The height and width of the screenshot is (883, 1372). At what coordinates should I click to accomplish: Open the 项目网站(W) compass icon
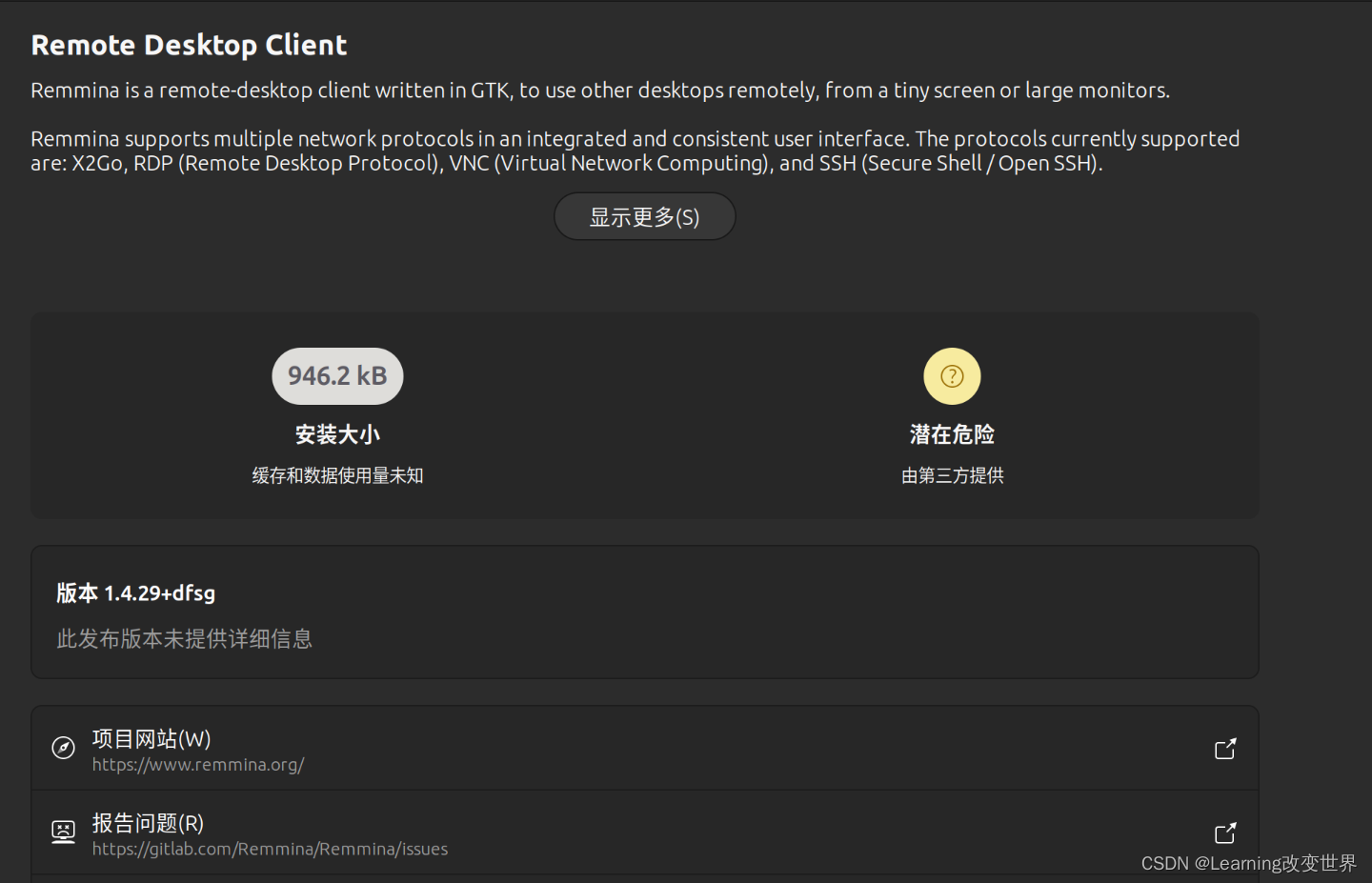coord(63,748)
